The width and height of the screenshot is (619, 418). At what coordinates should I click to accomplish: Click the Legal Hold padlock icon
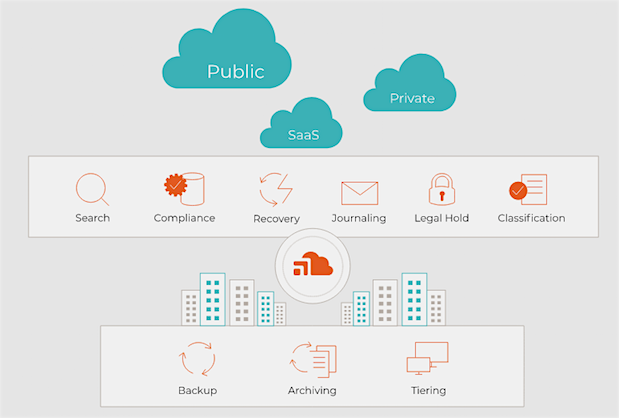coord(442,189)
